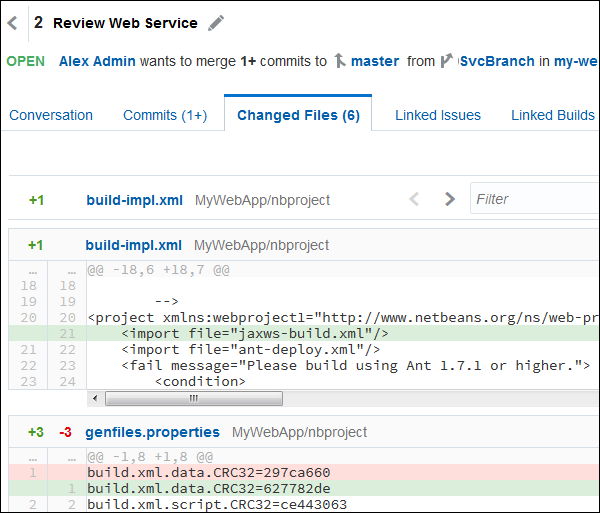Click the SvcBranch branch icon
Screen dimensions: 600x513
coord(446,61)
